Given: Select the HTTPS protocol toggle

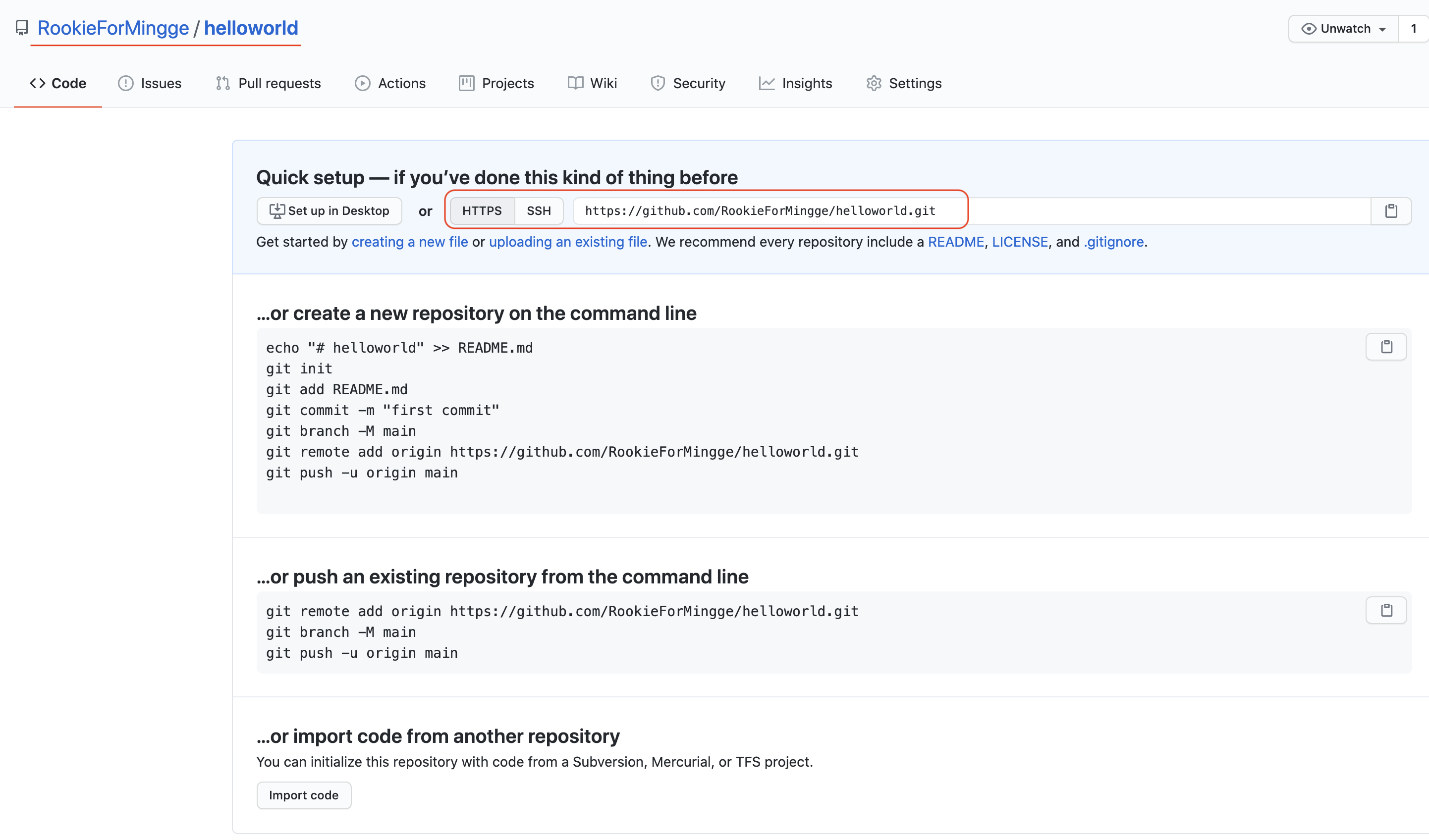Looking at the screenshot, I should pyautogui.click(x=482, y=211).
